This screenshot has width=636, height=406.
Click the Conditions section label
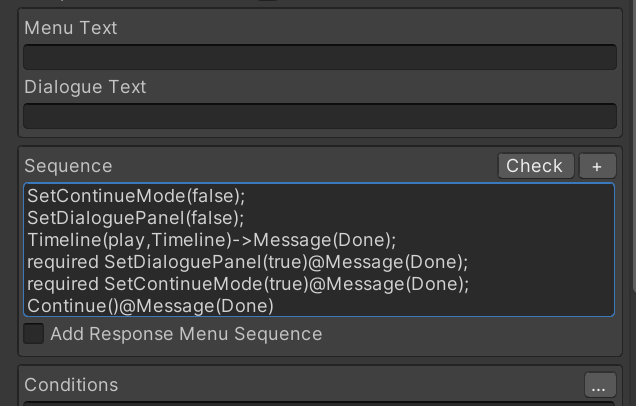click(x=71, y=385)
